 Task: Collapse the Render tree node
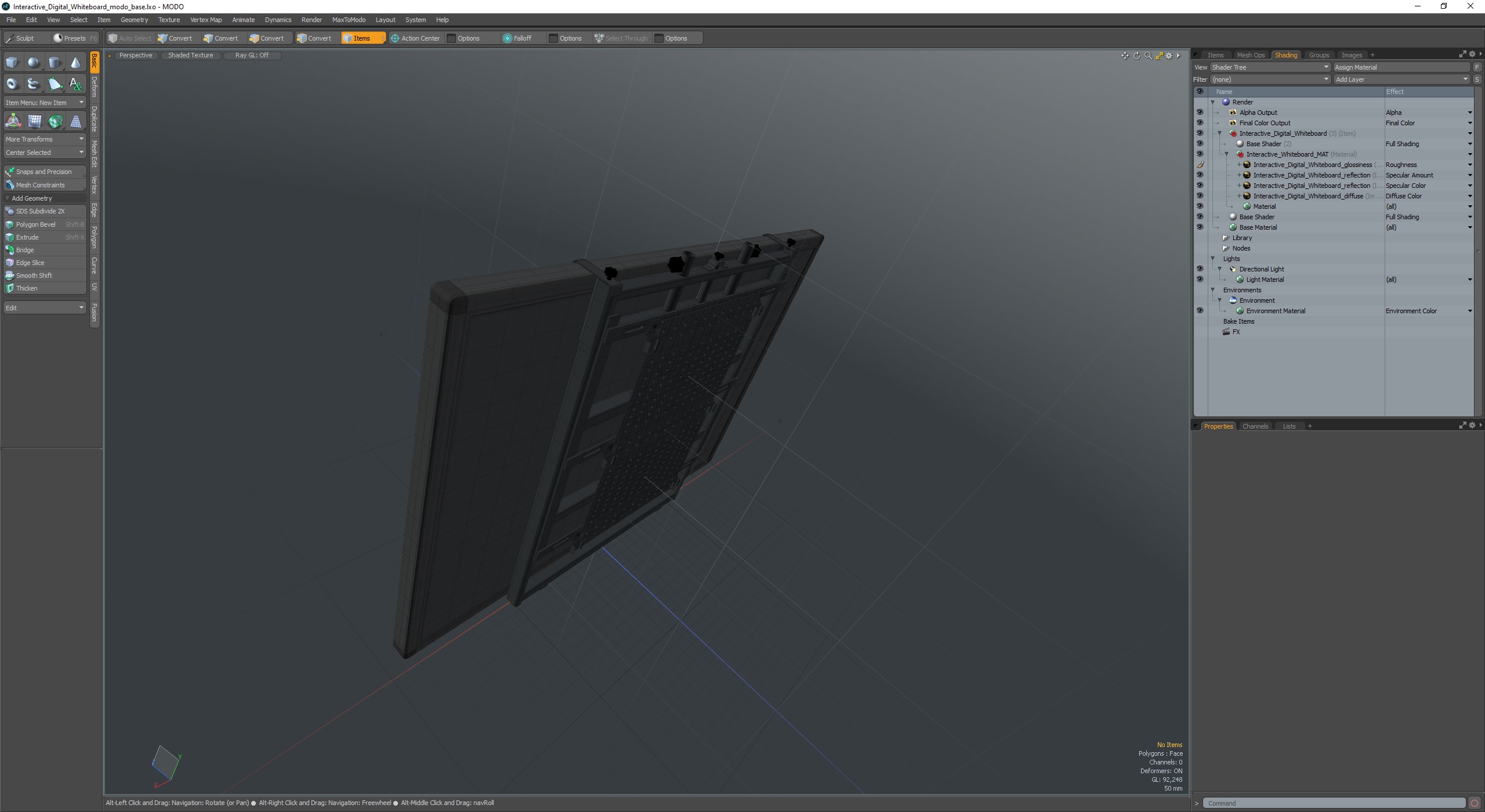pyautogui.click(x=1212, y=102)
